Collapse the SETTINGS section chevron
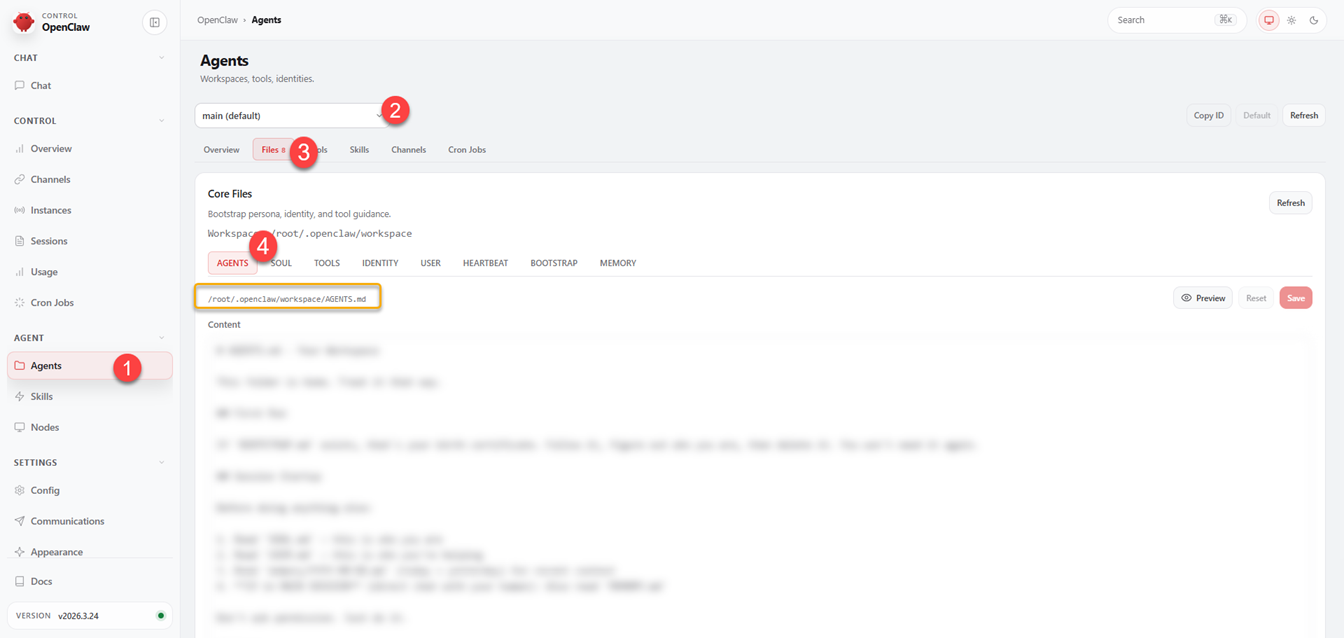The image size is (1344, 638). coord(161,461)
